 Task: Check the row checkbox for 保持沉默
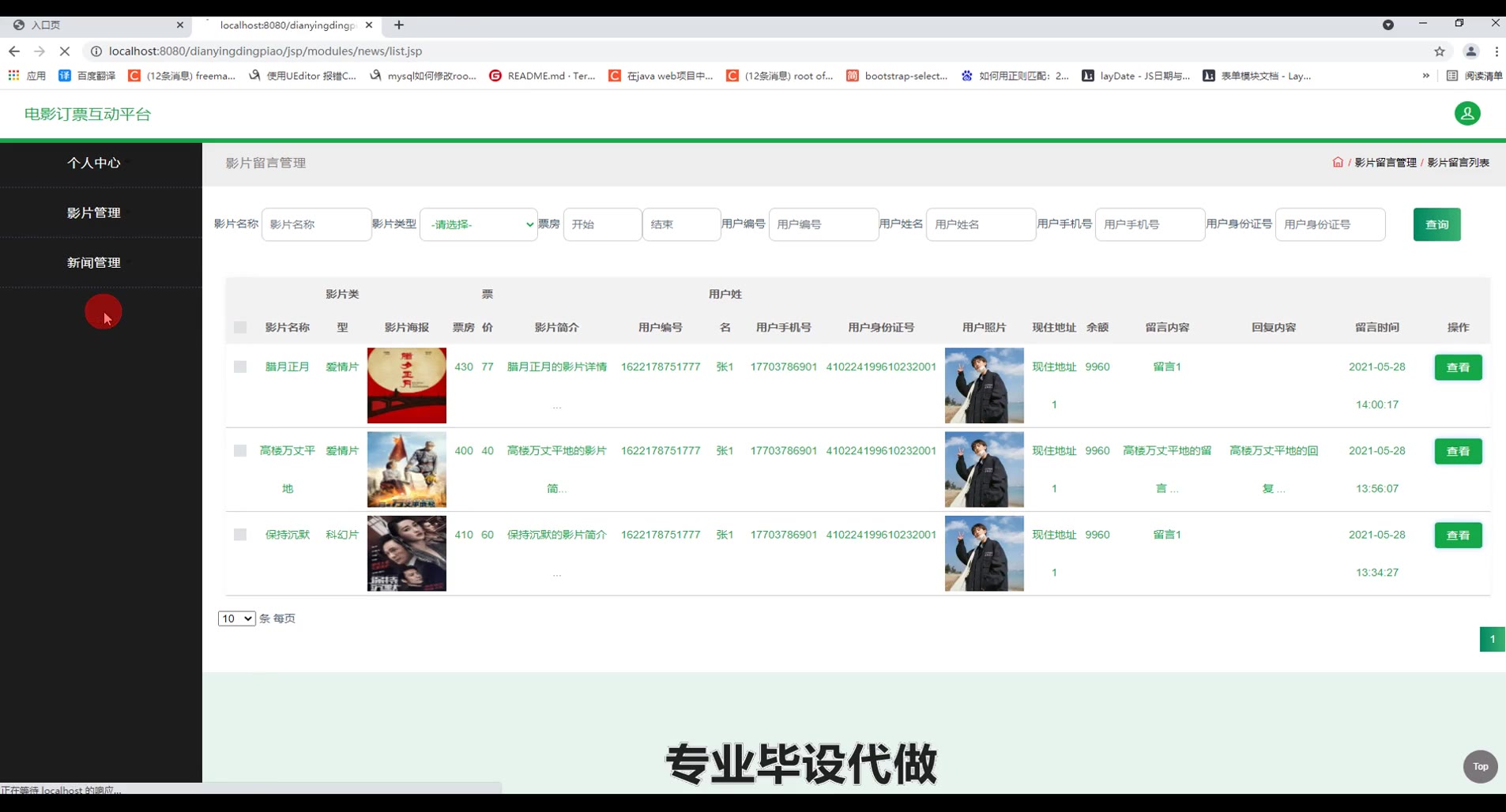pos(240,535)
